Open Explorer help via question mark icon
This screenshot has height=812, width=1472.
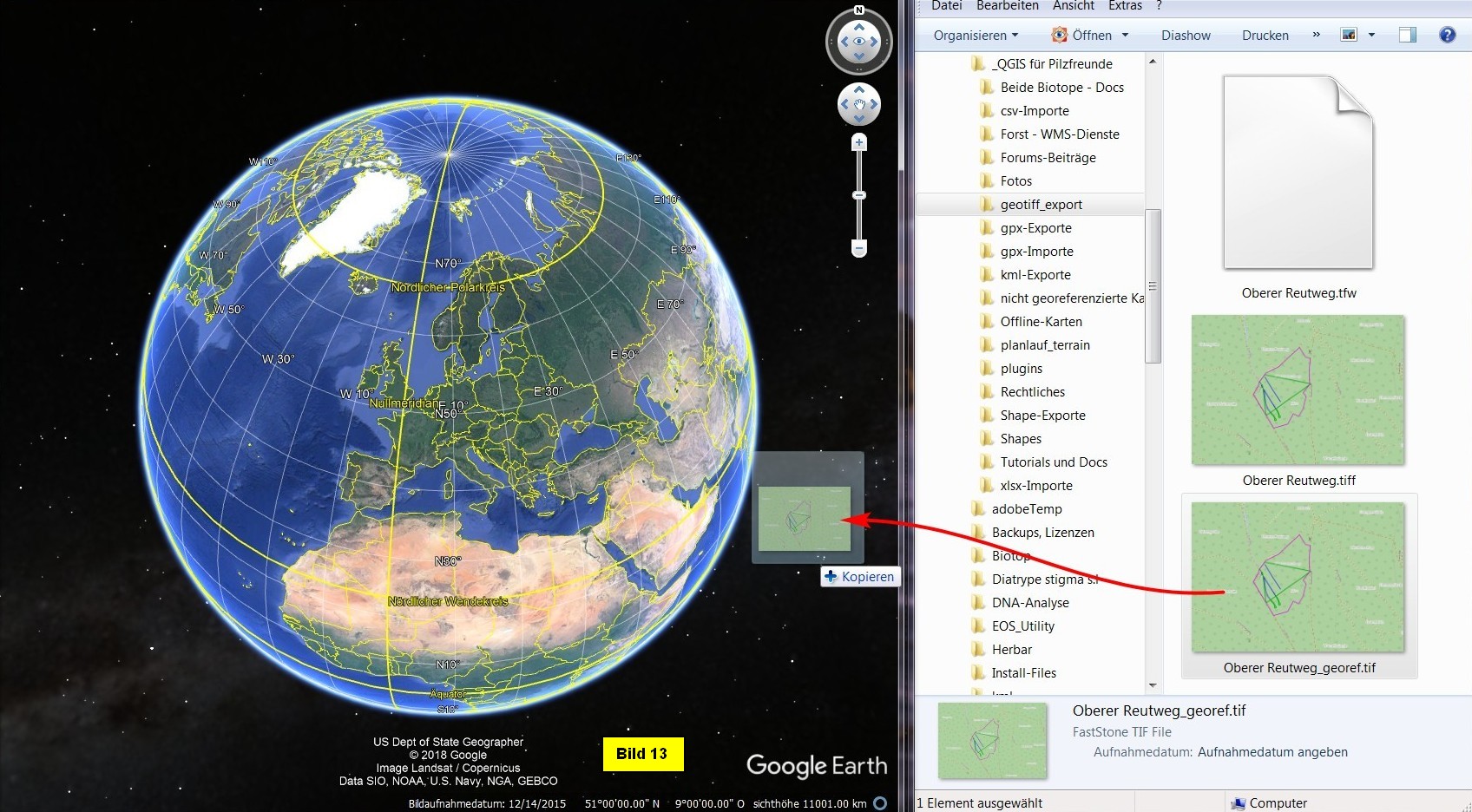(x=1447, y=35)
